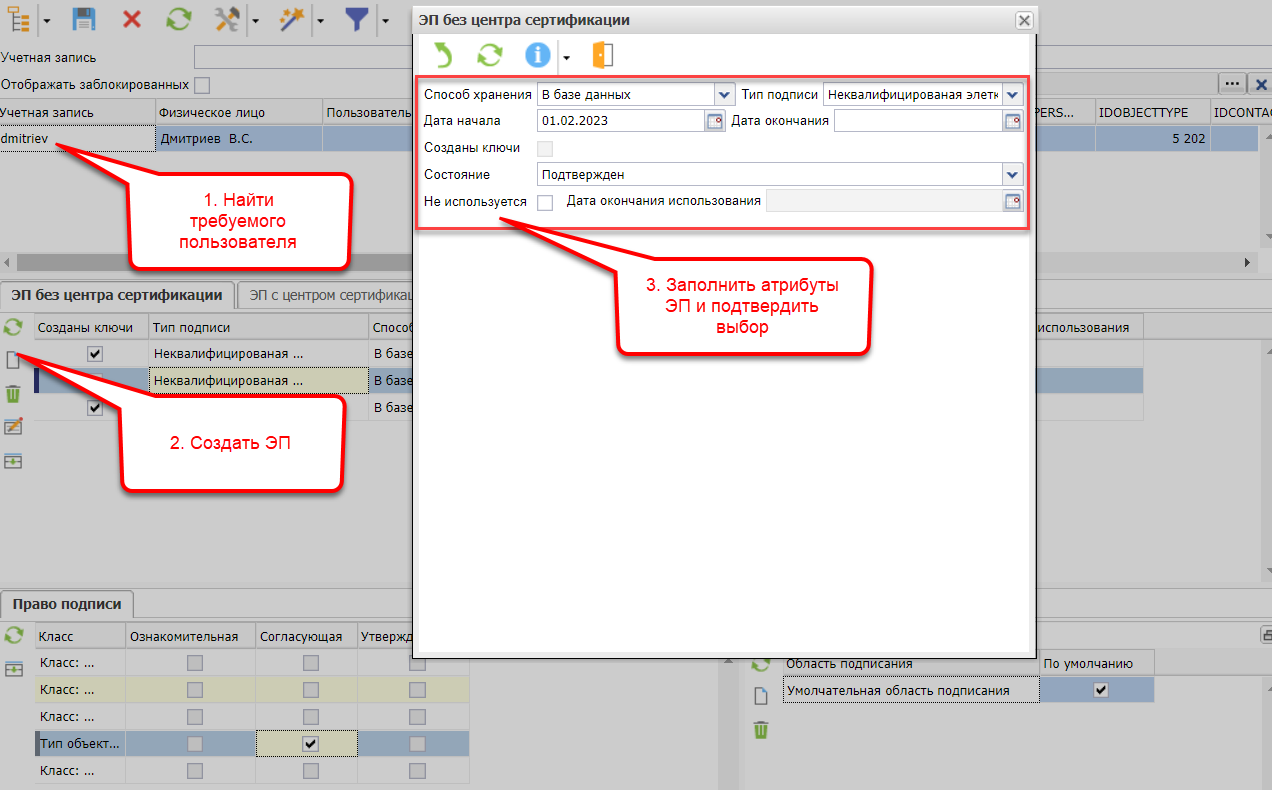Enable the 'Не используется' checkbox

pyautogui.click(x=545, y=202)
